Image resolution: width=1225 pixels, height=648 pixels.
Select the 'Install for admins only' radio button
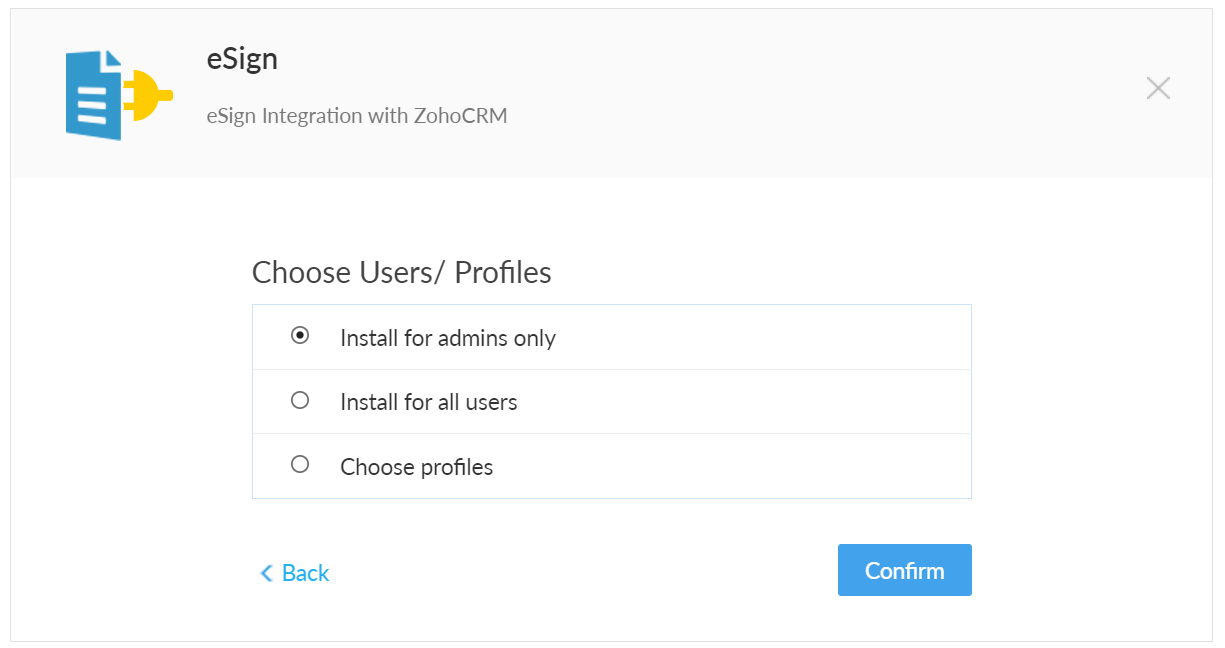300,336
